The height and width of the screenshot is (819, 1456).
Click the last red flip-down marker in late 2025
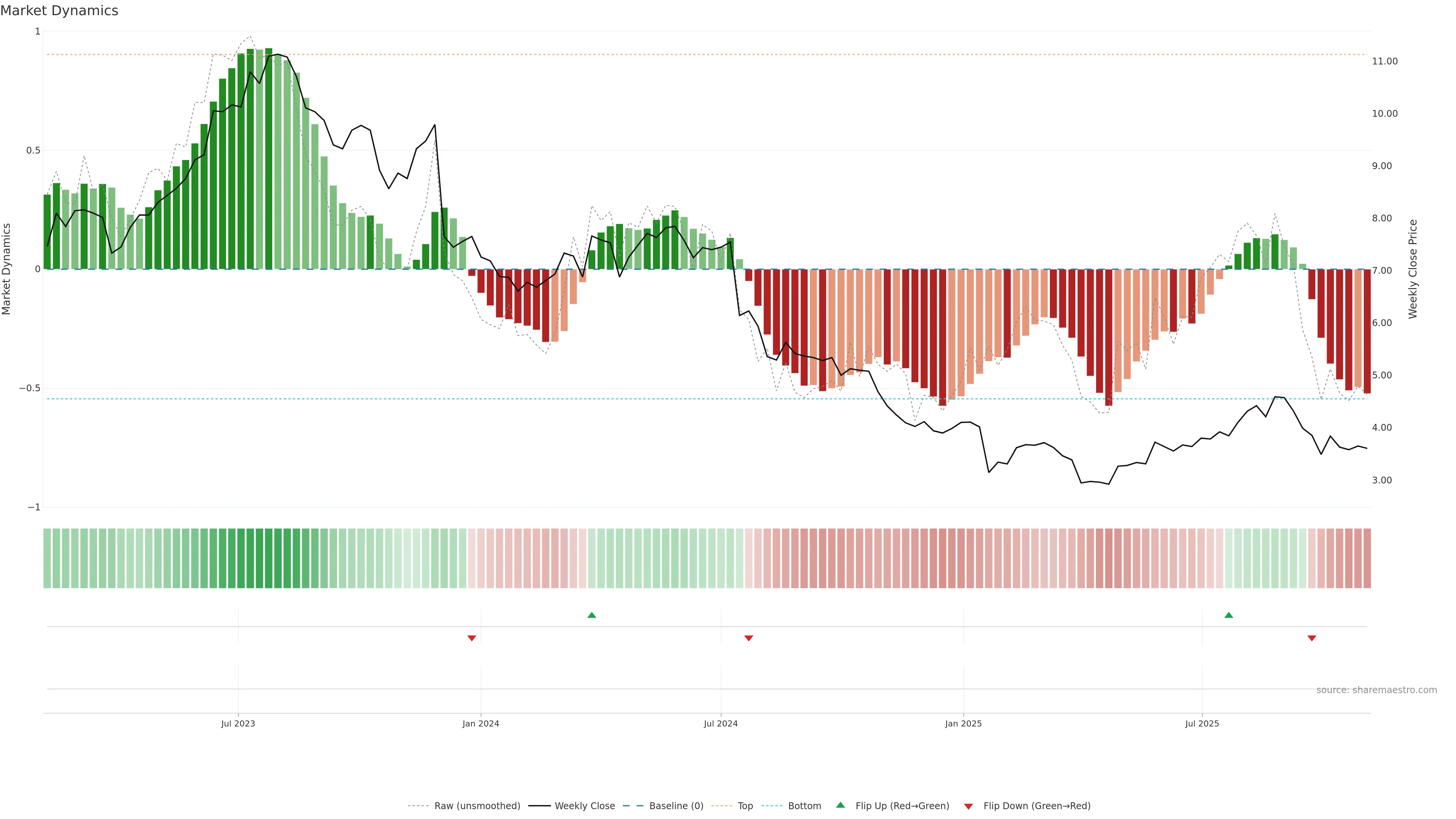click(x=1312, y=638)
